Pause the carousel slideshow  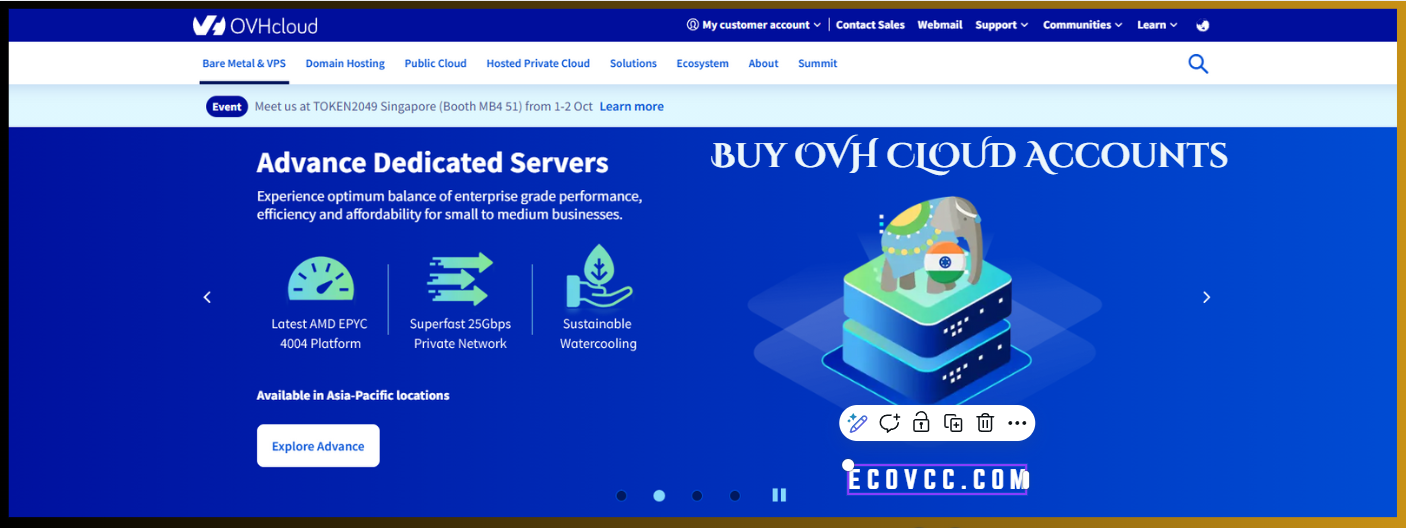(x=779, y=495)
